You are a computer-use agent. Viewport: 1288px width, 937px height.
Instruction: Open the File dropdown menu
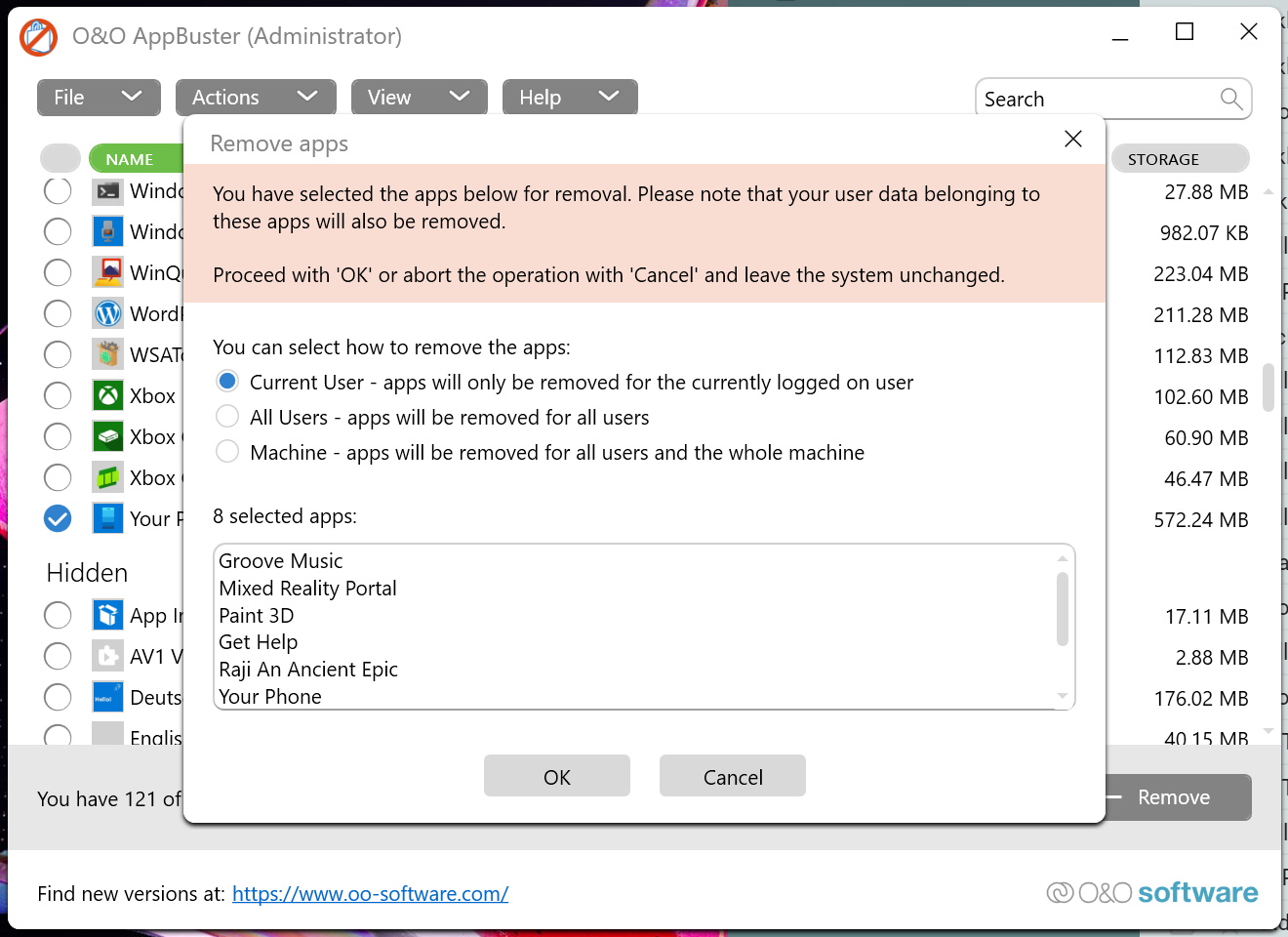tap(99, 98)
